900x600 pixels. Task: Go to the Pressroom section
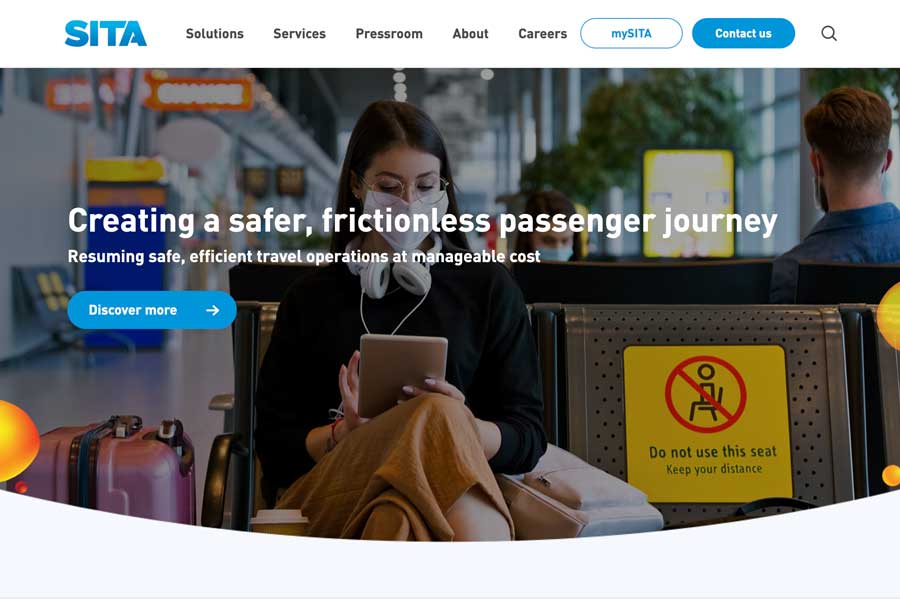pos(389,33)
